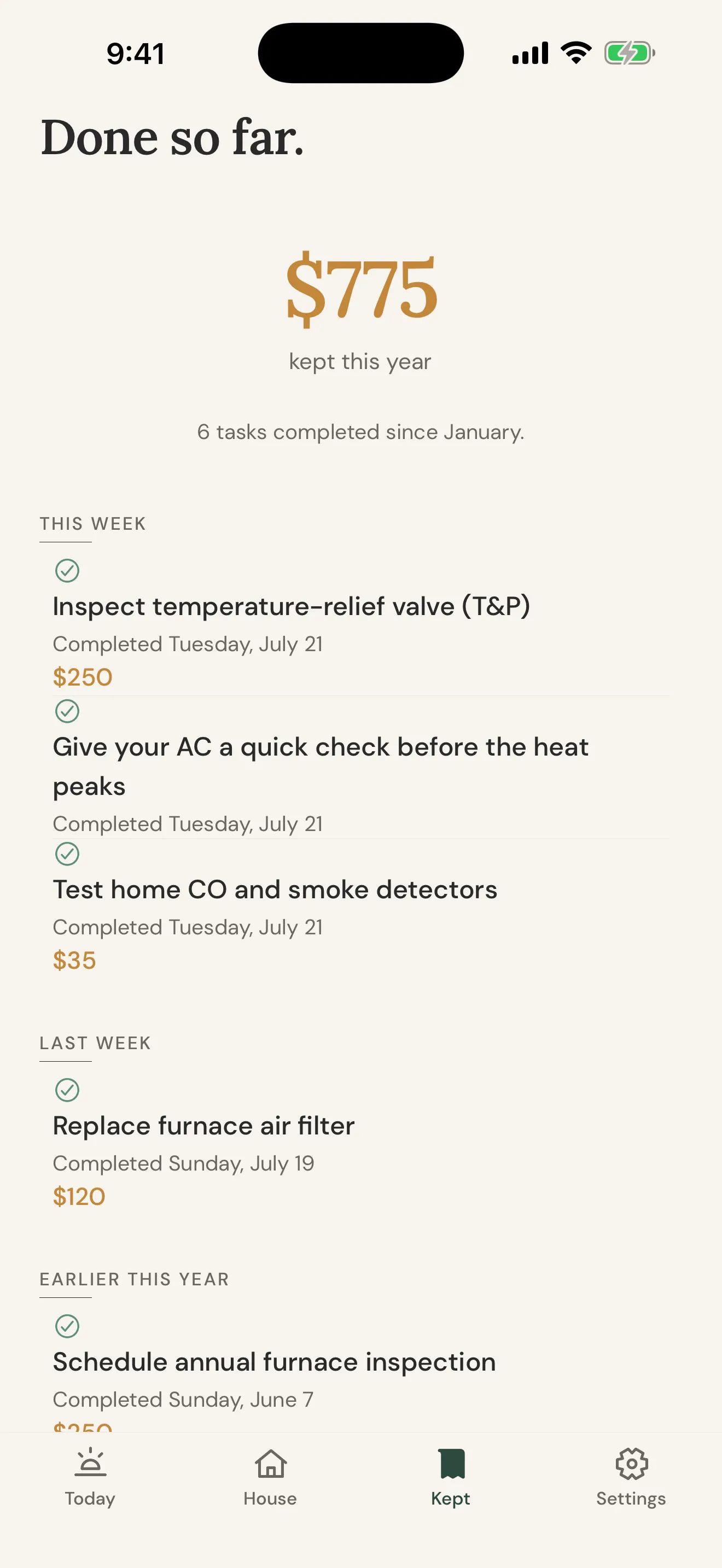Viewport: 722px width, 1568px height.
Task: Open the Settings gear icon
Action: click(631, 1464)
